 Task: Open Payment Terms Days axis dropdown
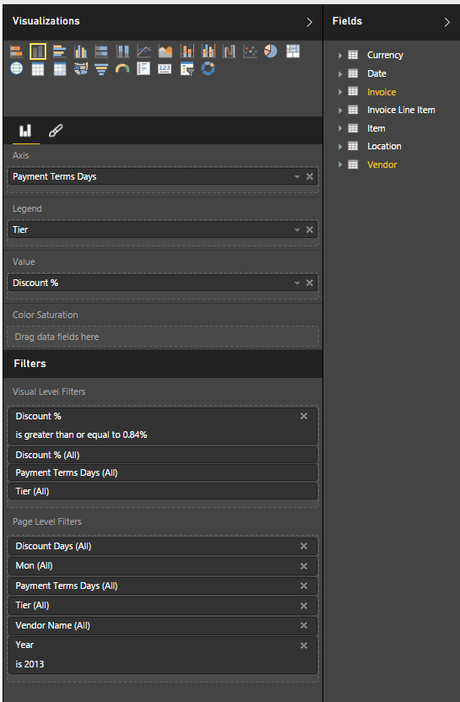[297, 177]
